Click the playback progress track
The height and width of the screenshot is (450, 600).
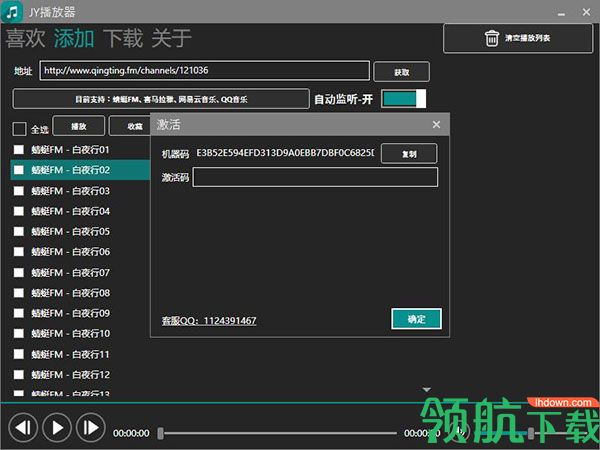[279, 433]
